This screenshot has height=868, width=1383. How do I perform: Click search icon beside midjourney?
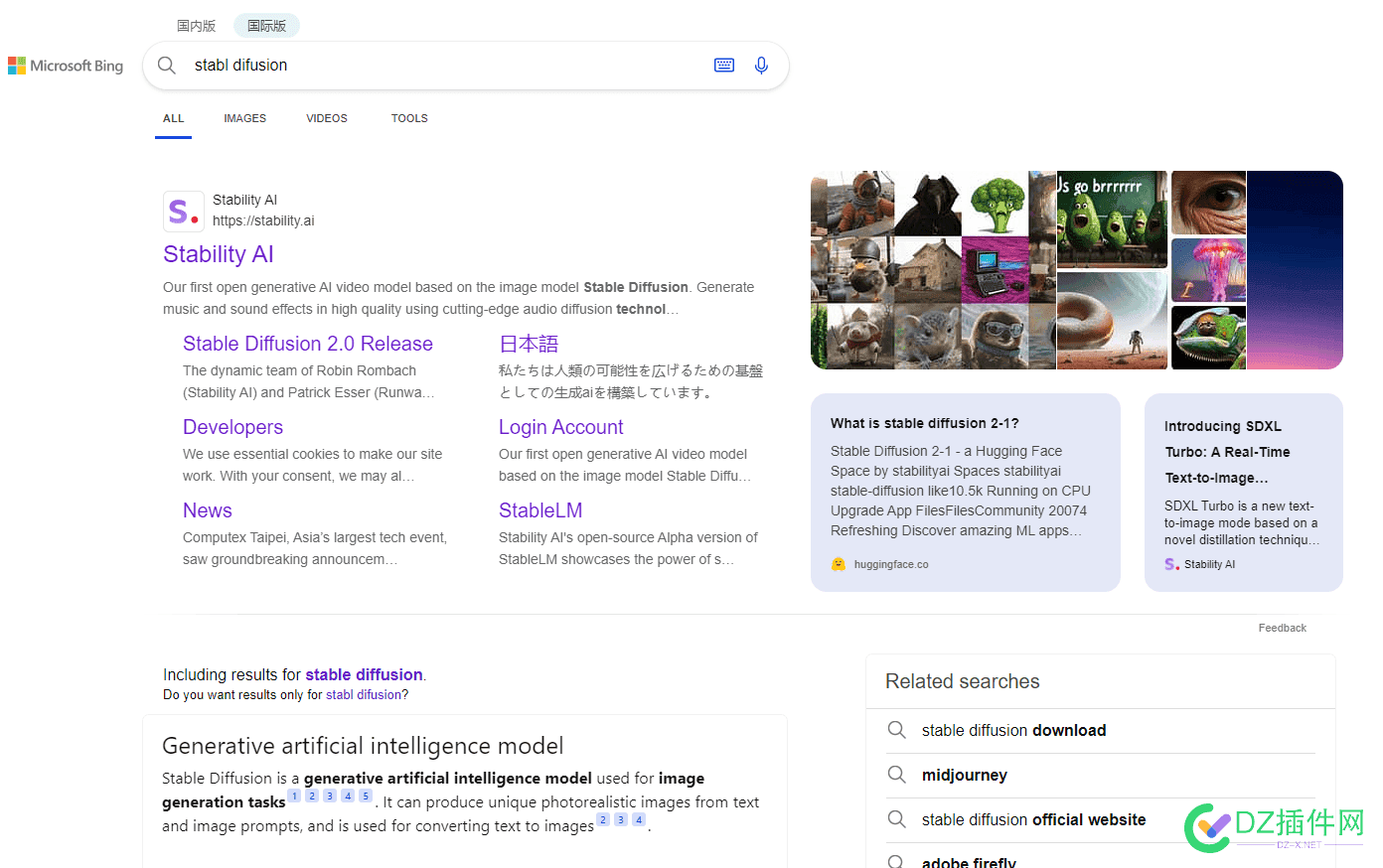pyautogui.click(x=896, y=775)
